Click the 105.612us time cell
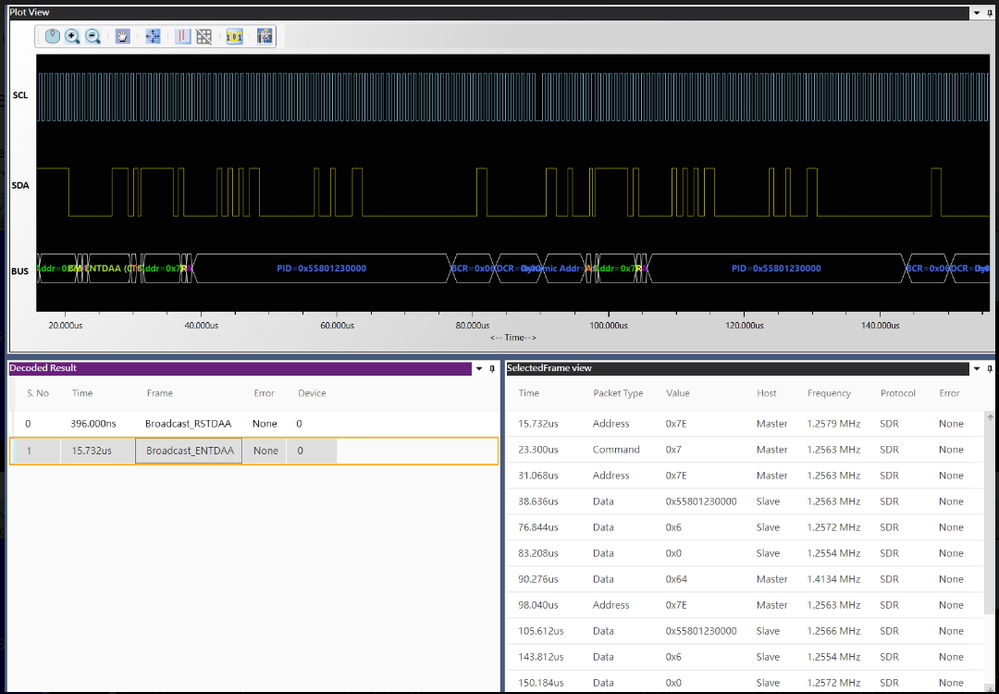 pos(541,631)
